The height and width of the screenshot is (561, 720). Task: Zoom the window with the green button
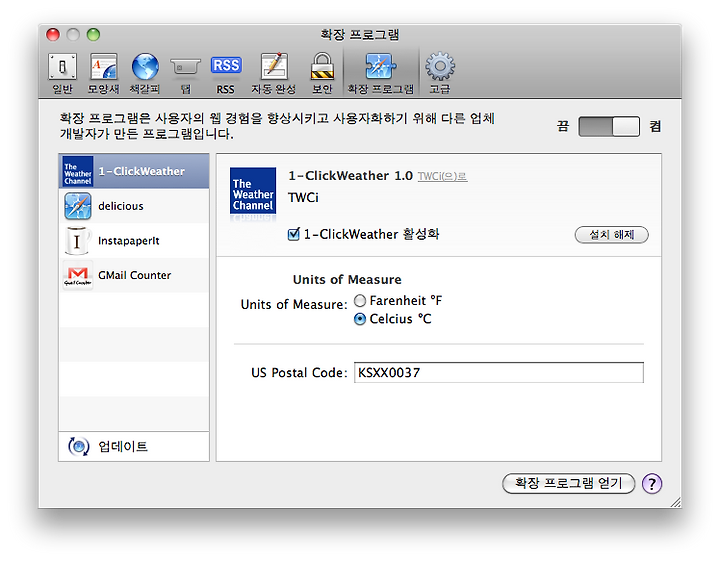pyautogui.click(x=93, y=34)
